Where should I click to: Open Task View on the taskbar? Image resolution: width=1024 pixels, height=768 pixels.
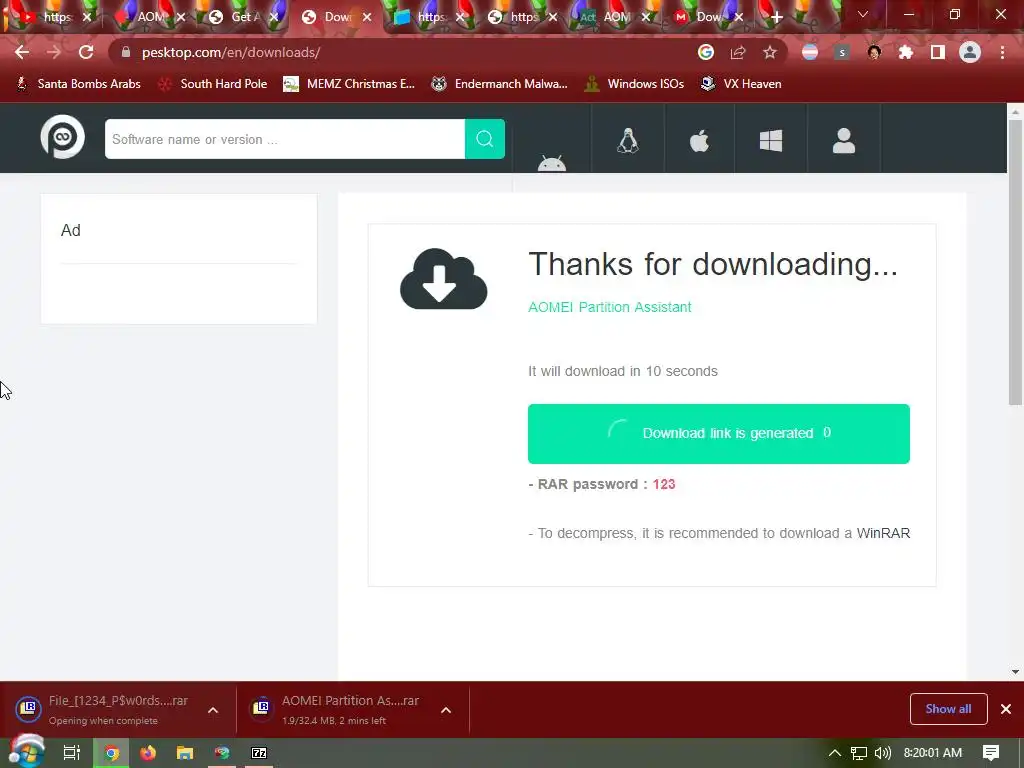pos(72,753)
